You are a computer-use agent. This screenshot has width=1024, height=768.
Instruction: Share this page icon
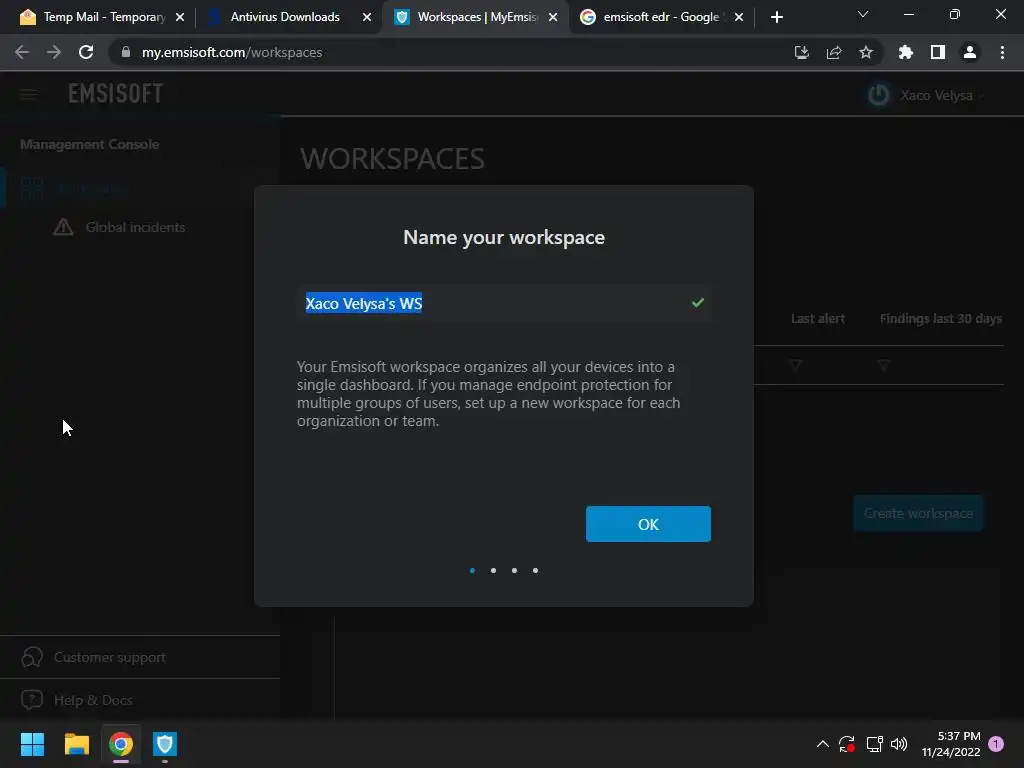click(834, 52)
